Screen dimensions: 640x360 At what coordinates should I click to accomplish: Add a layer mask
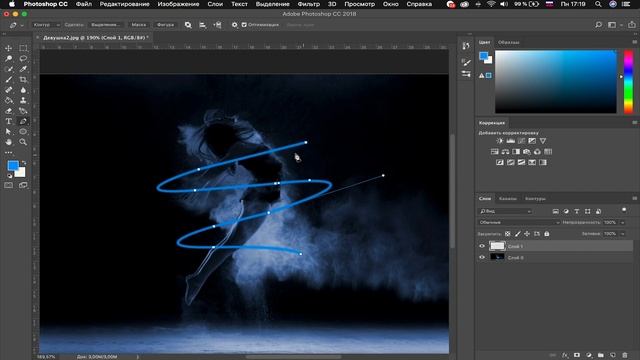(577, 356)
